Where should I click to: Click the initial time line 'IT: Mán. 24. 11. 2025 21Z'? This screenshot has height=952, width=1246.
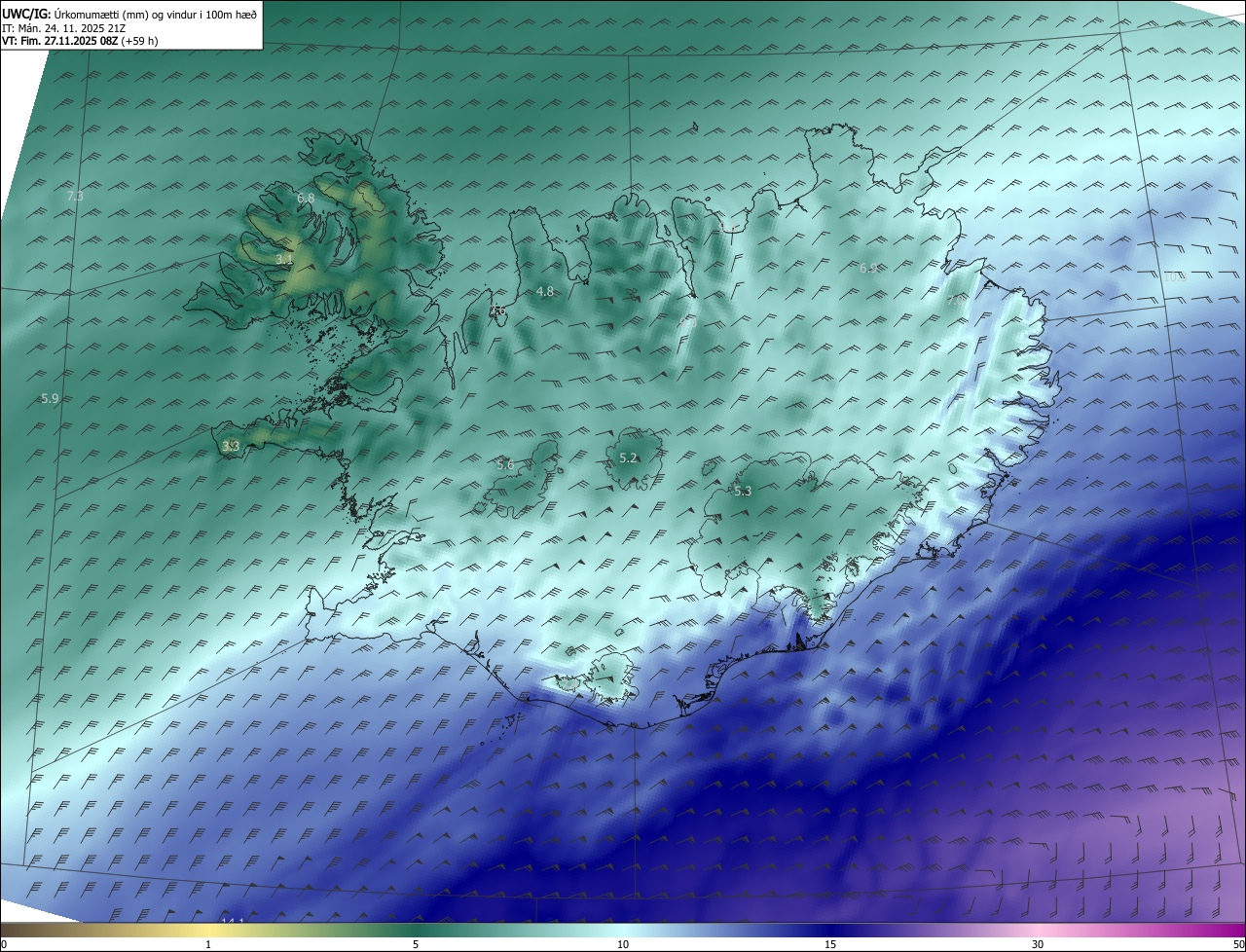[63, 28]
